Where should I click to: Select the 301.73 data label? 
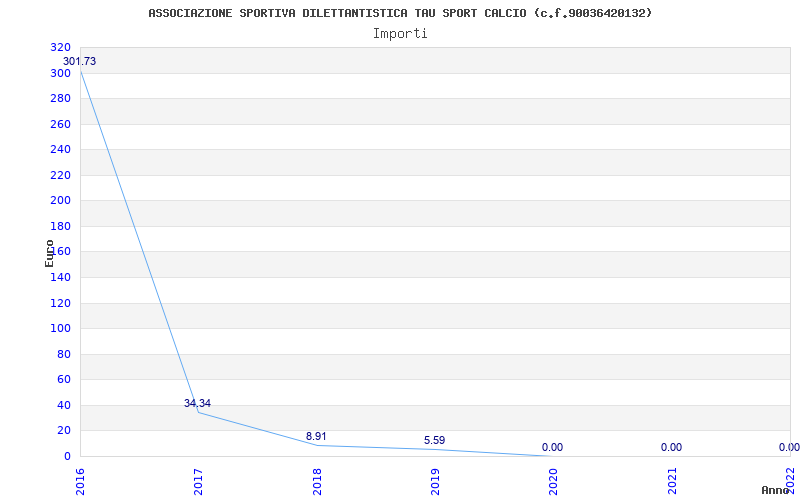point(79,61)
